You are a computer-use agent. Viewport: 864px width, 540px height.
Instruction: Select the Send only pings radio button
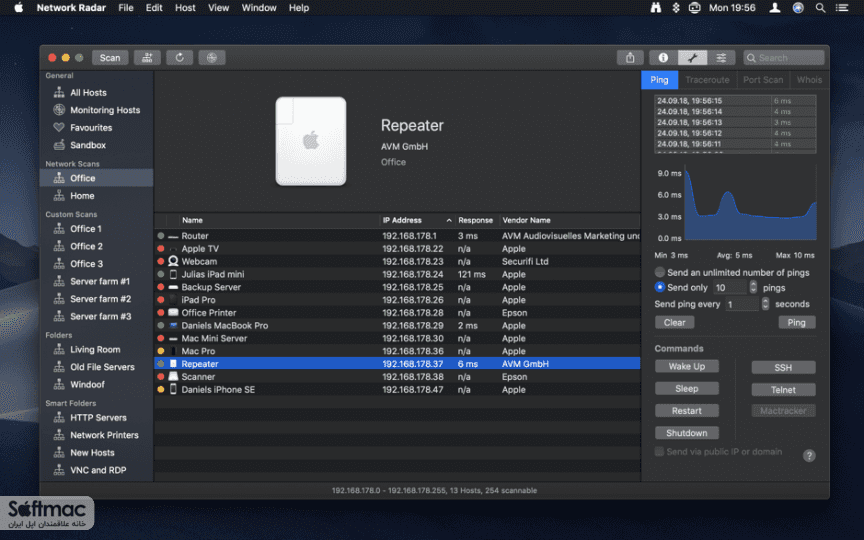[x=660, y=287]
